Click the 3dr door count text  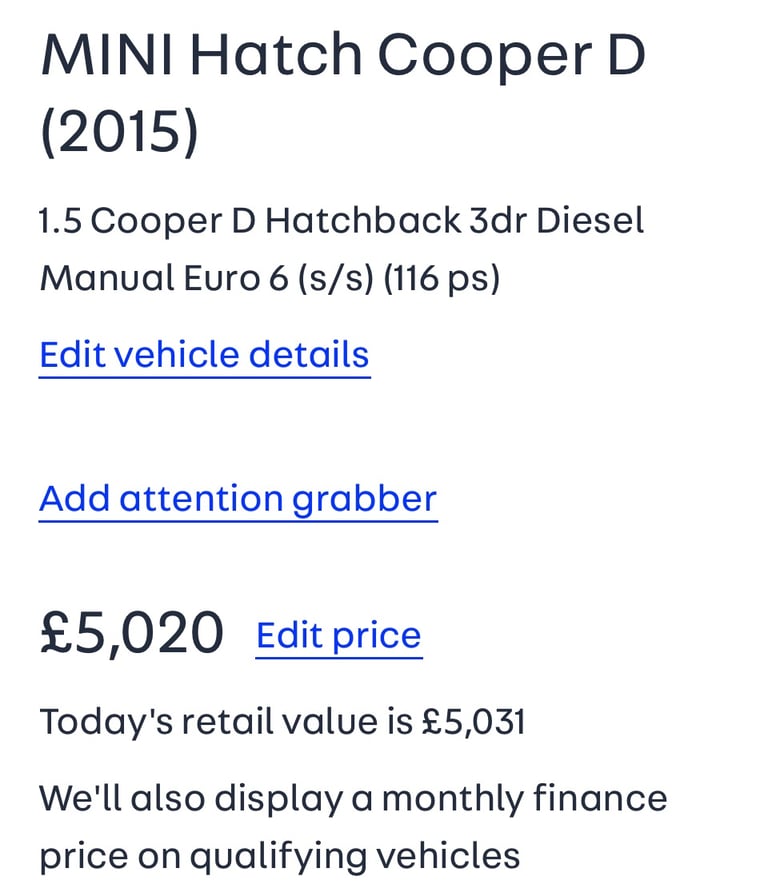(498, 221)
